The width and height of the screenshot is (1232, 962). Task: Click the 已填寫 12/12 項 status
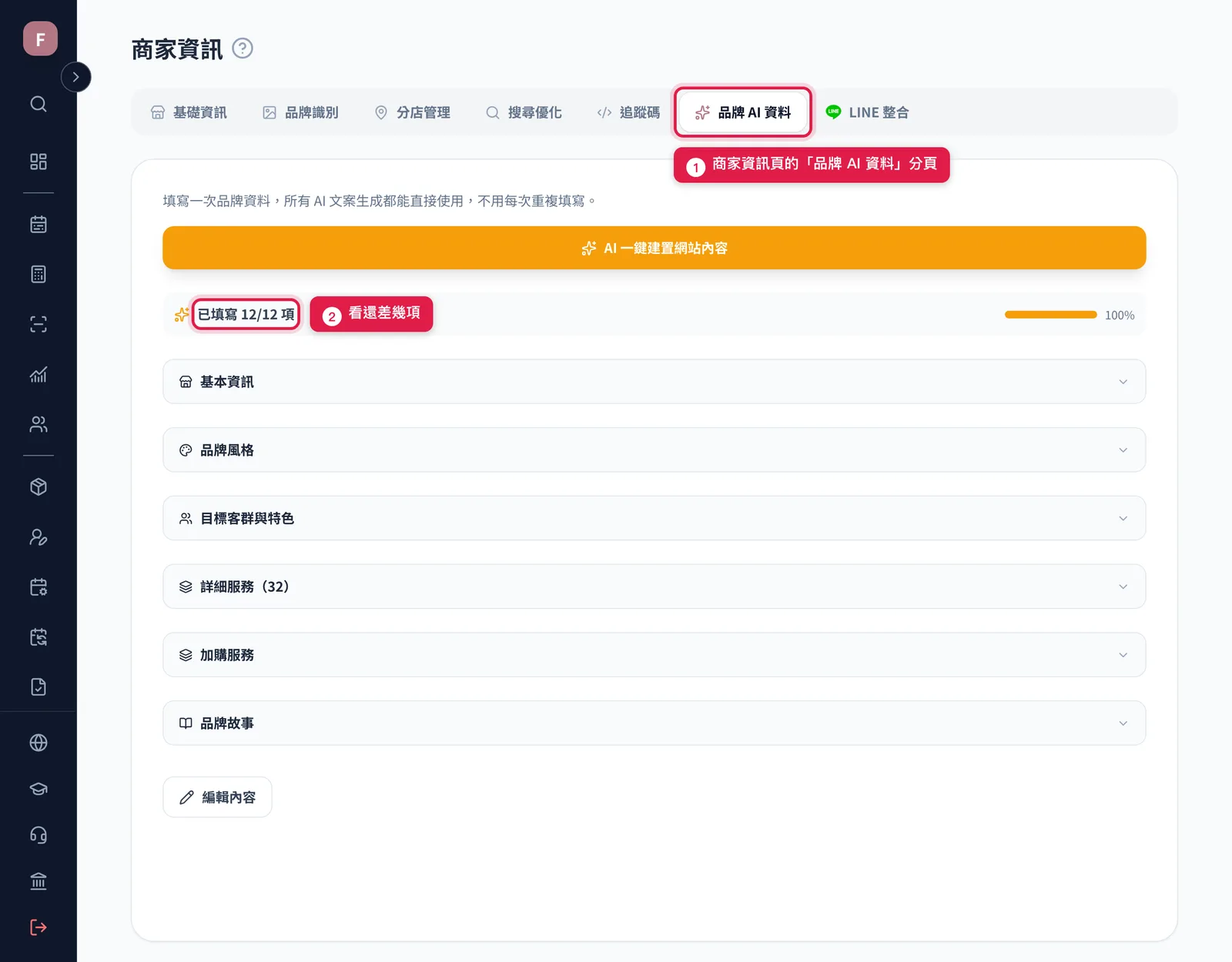(x=246, y=314)
